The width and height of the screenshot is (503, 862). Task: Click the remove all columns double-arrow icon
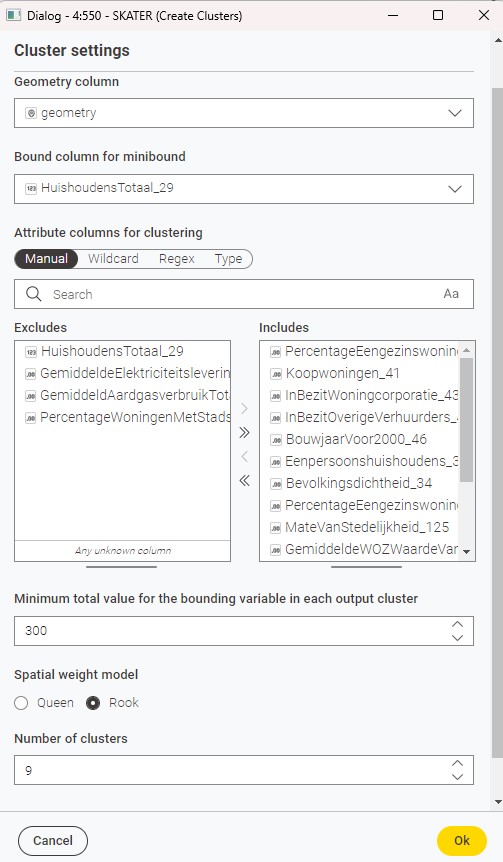pos(245,481)
